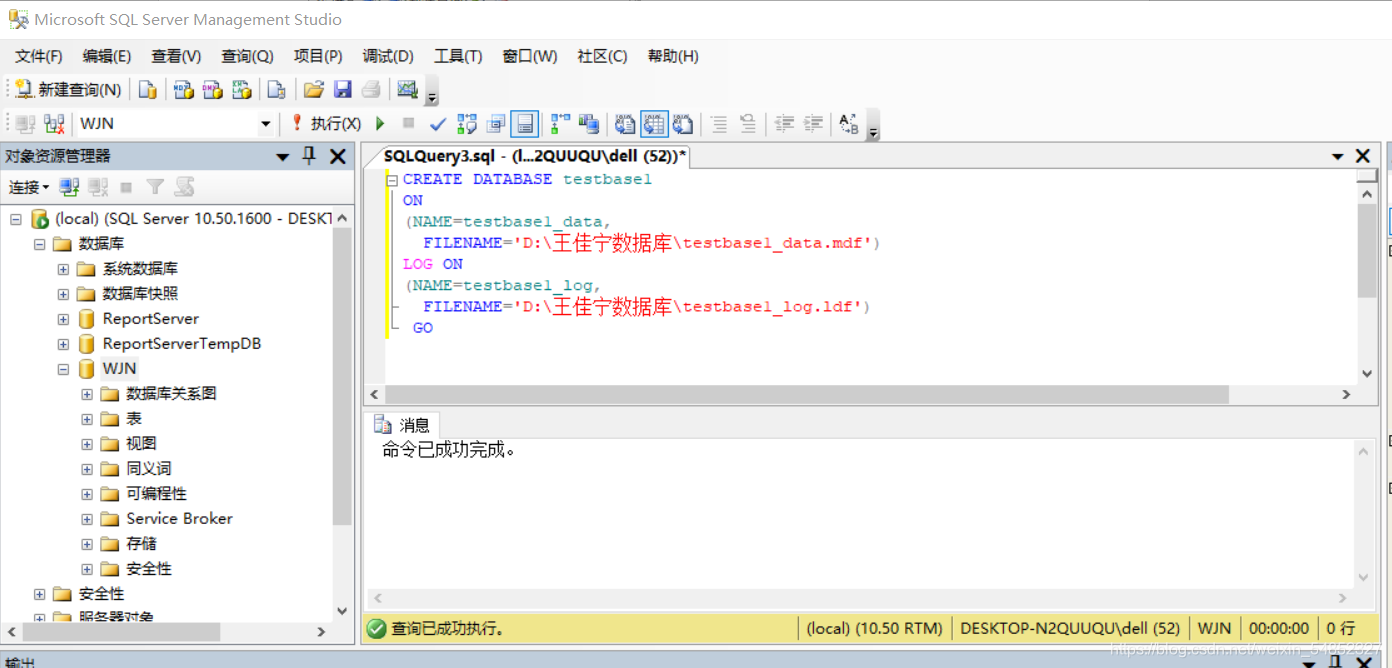The height and width of the screenshot is (668, 1392).
Task: Open the Connect (连接) dropdown in Object Explorer
Action: coord(29,187)
